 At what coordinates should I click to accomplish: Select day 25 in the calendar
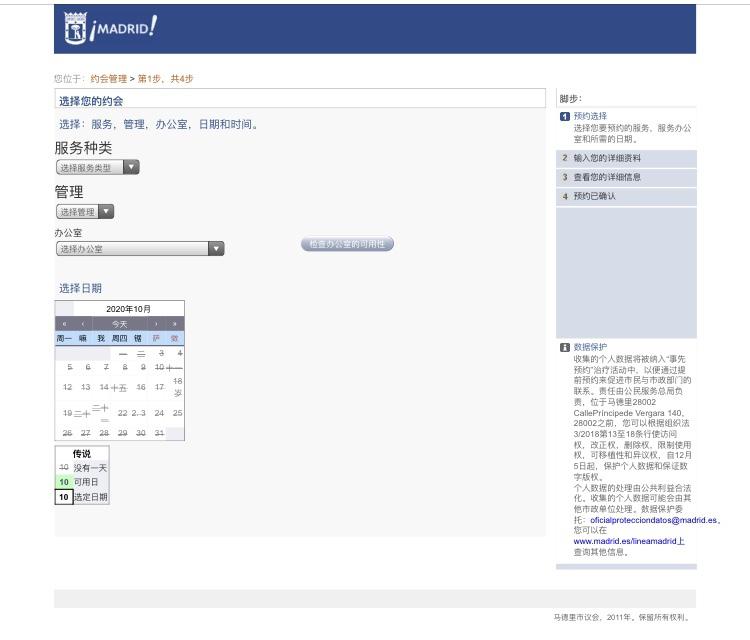click(x=177, y=413)
